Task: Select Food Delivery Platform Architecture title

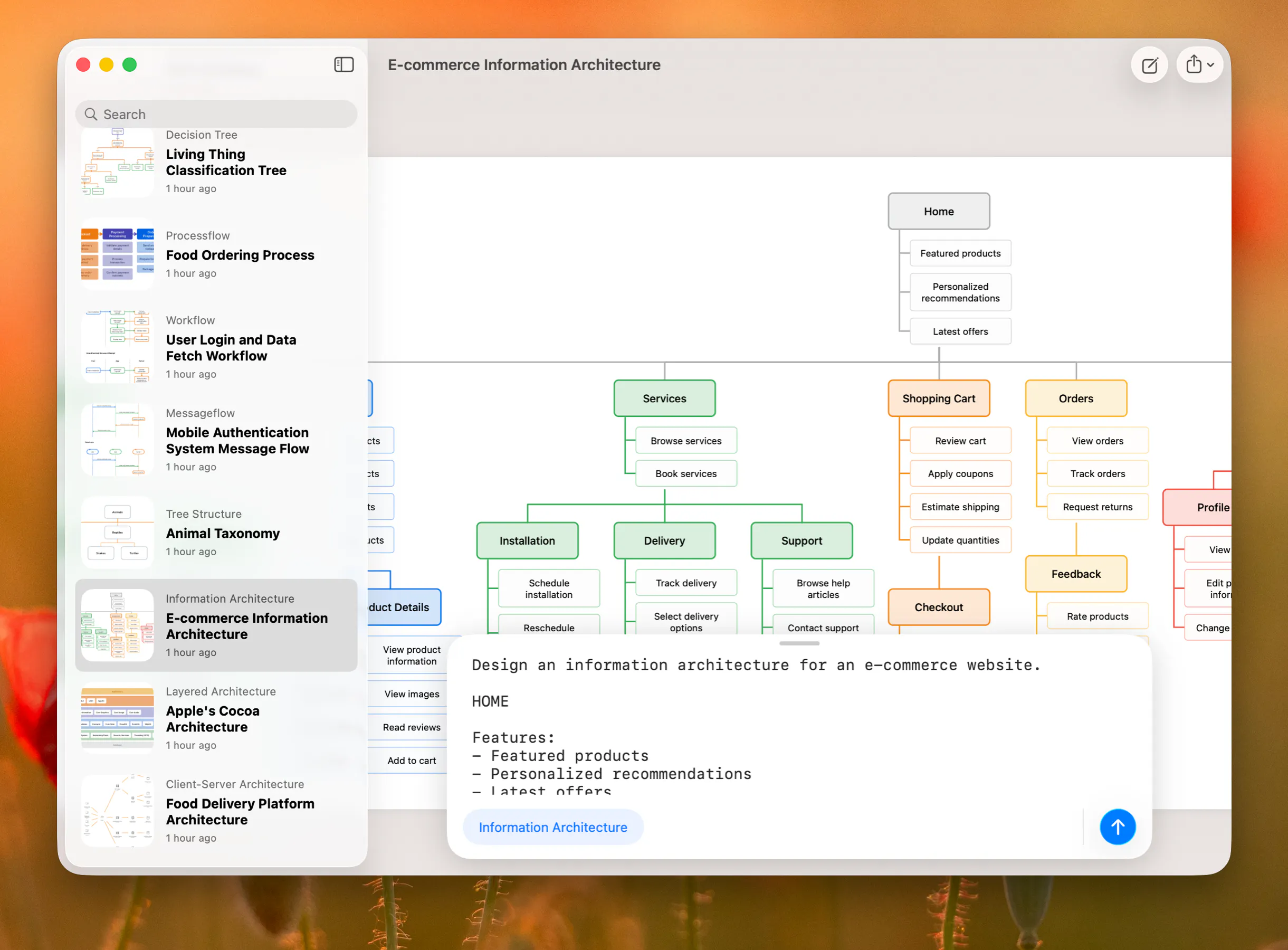Action: point(241,811)
